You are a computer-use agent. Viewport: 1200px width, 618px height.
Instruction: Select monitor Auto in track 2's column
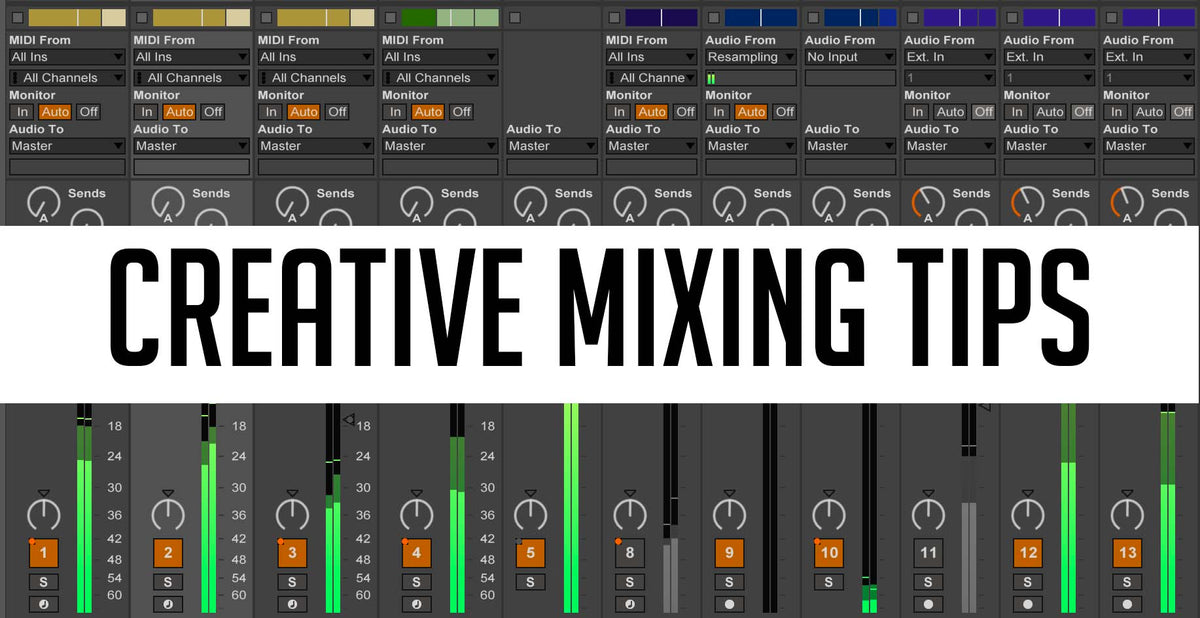(179, 112)
